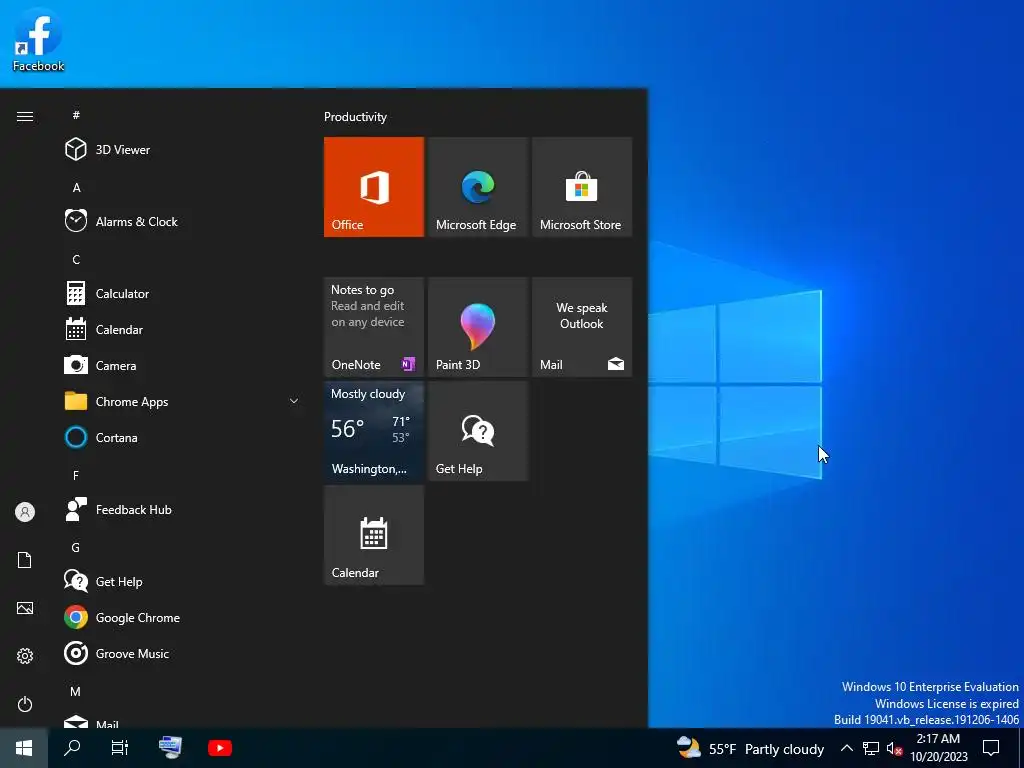The image size is (1024, 768).
Task: Open Groove Music
Action: (x=182, y=653)
